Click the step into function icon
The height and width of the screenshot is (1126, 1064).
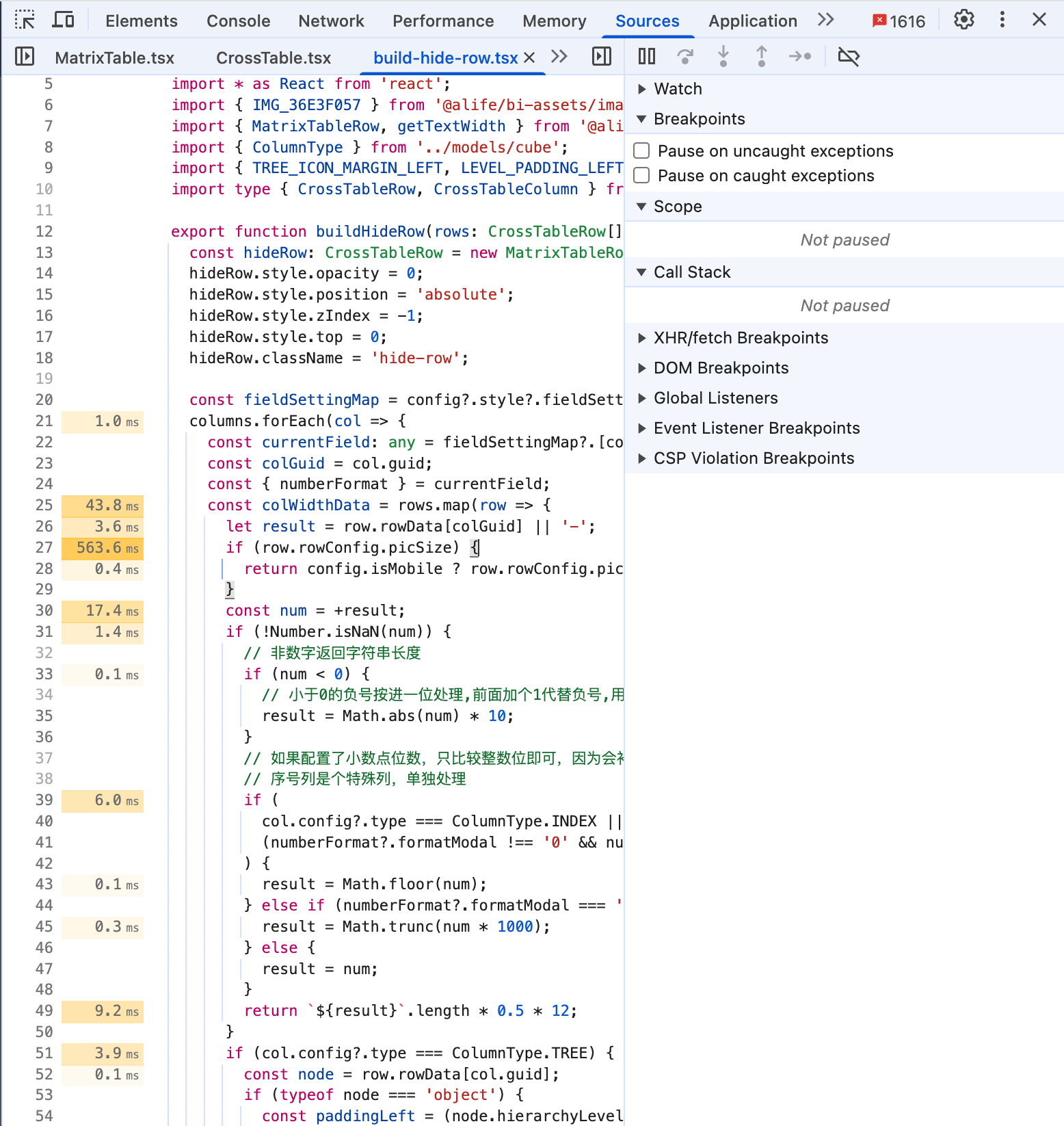click(x=723, y=56)
